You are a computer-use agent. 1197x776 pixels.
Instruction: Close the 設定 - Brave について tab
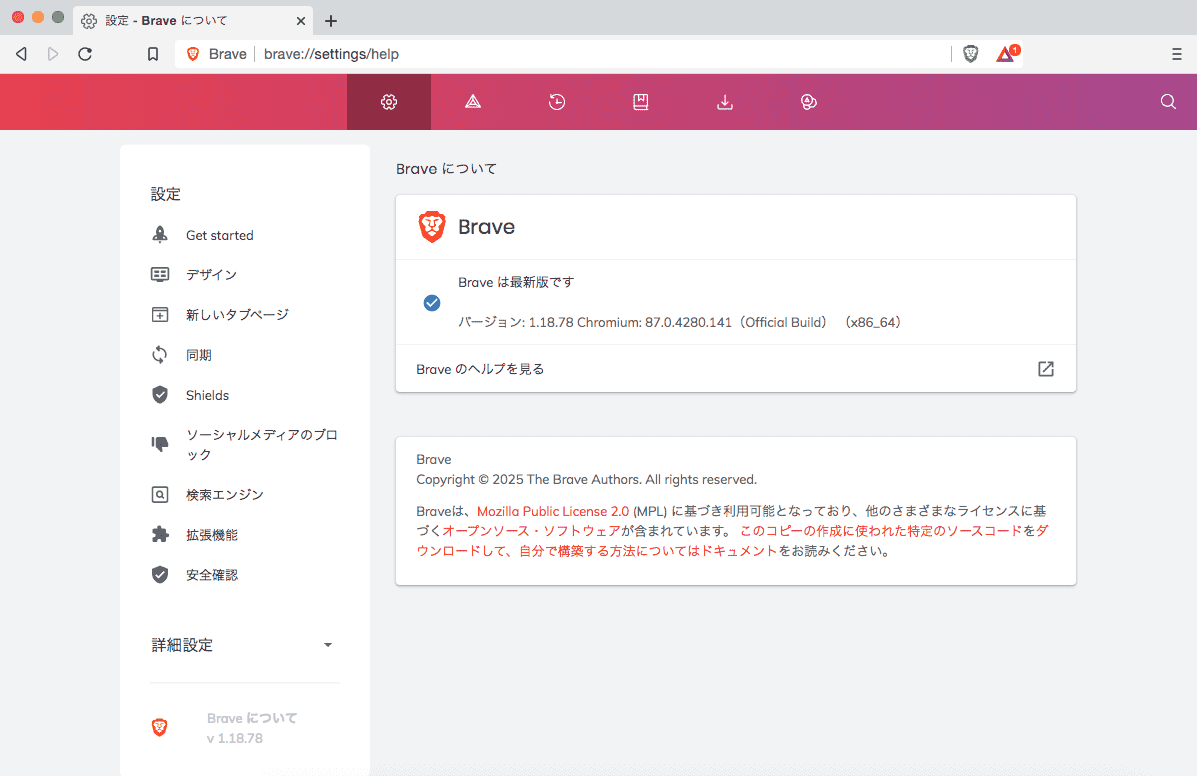tap(301, 21)
